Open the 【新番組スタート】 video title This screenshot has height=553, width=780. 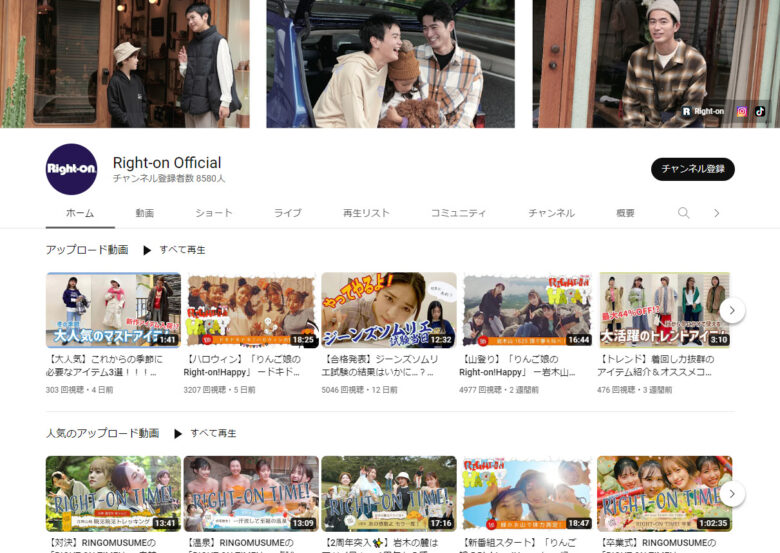[518, 545]
